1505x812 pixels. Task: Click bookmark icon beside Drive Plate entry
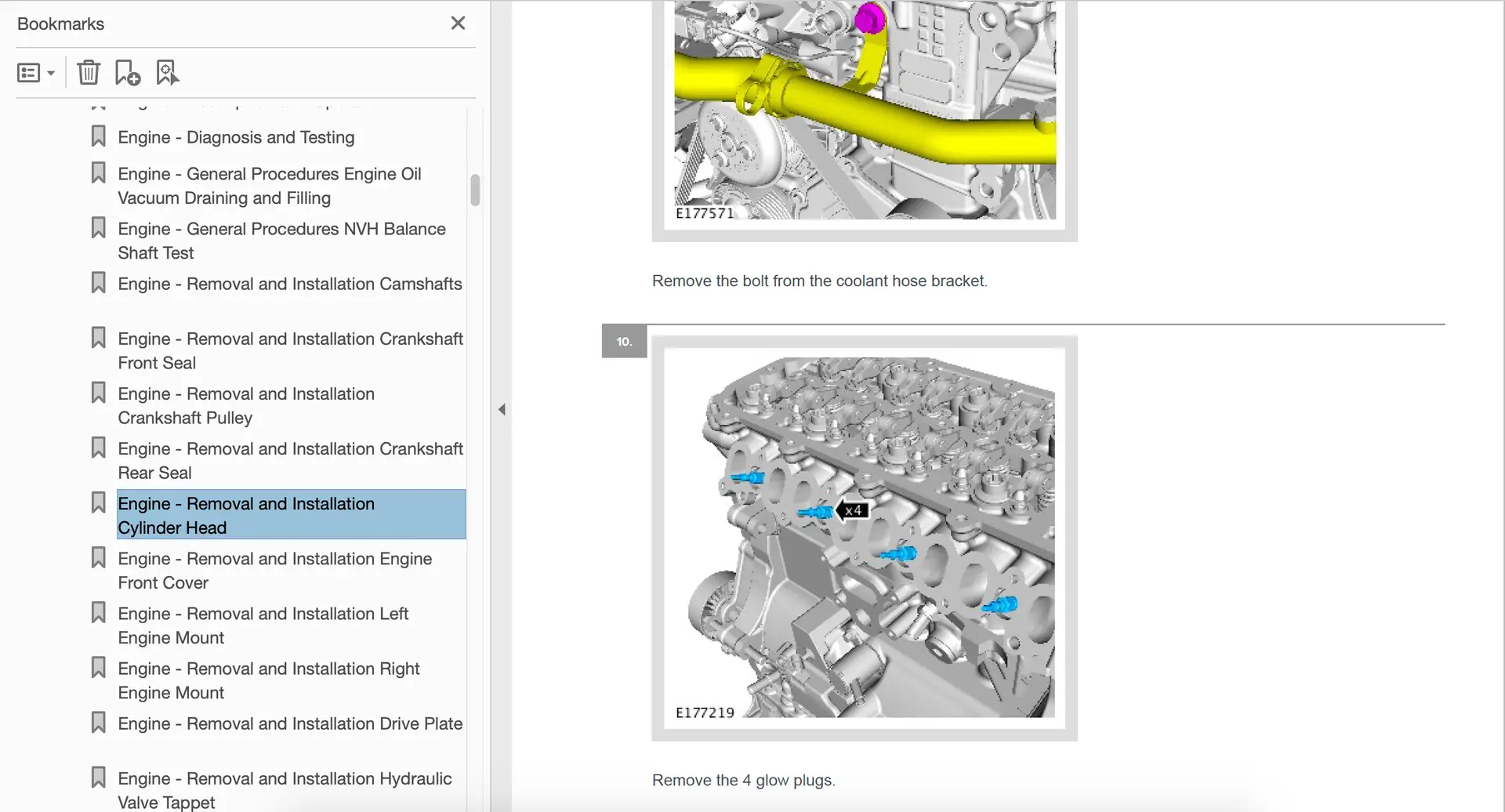point(98,723)
